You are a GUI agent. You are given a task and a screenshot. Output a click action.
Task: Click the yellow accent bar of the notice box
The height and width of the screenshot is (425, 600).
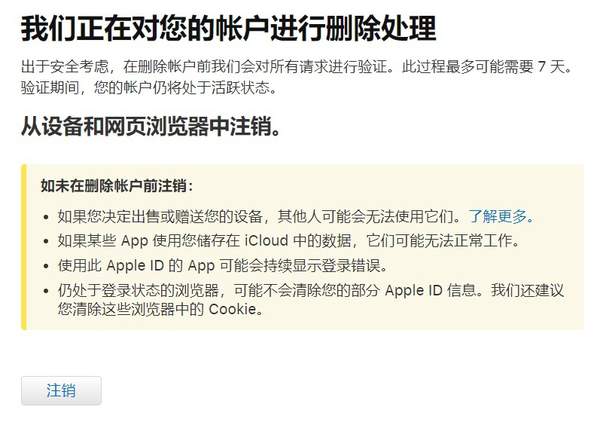point(24,247)
